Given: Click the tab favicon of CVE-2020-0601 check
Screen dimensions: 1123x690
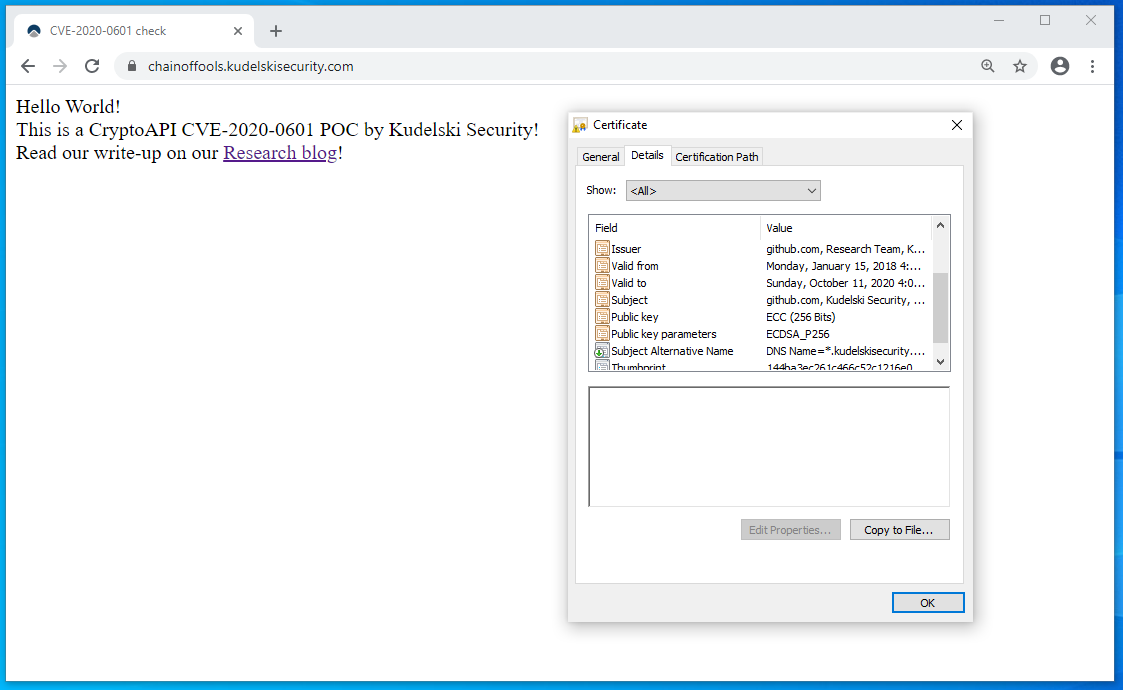Looking at the screenshot, I should click(x=34, y=31).
